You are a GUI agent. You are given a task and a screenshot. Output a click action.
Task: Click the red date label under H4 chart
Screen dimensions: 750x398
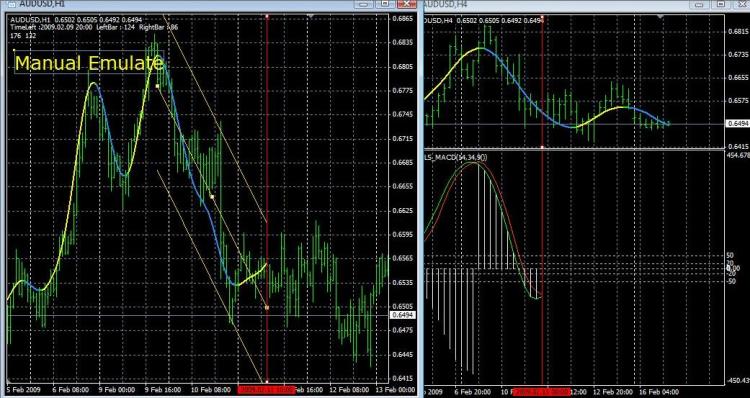pyautogui.click(x=541, y=392)
